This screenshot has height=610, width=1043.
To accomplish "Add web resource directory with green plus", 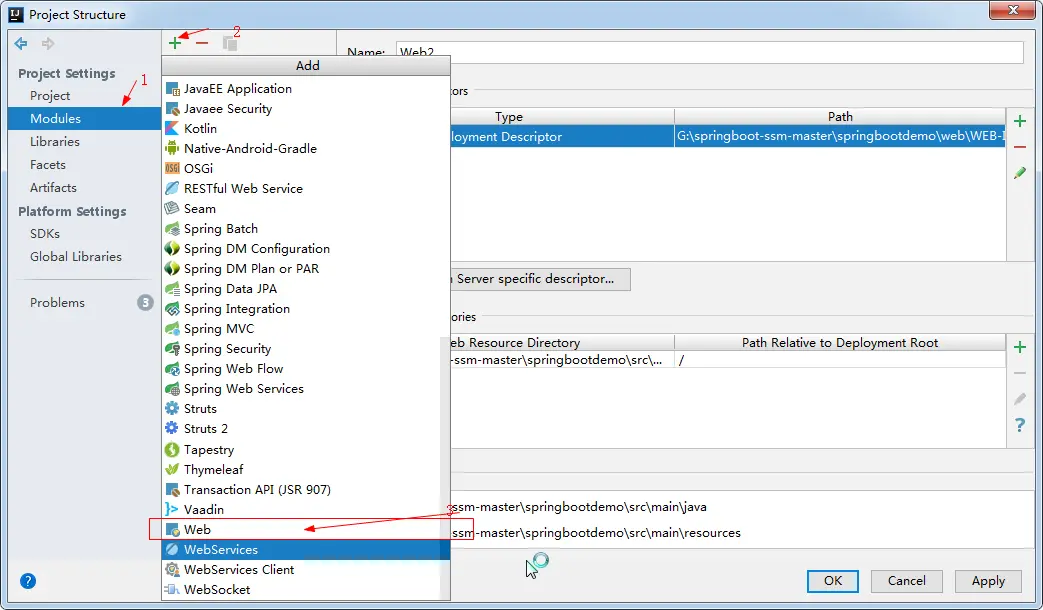I will pyautogui.click(x=1020, y=347).
